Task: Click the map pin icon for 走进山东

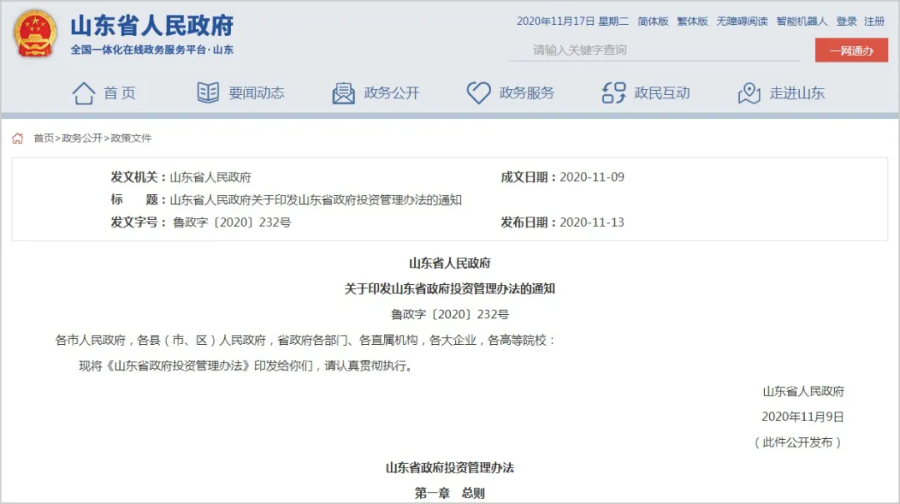Action: pyautogui.click(x=749, y=93)
